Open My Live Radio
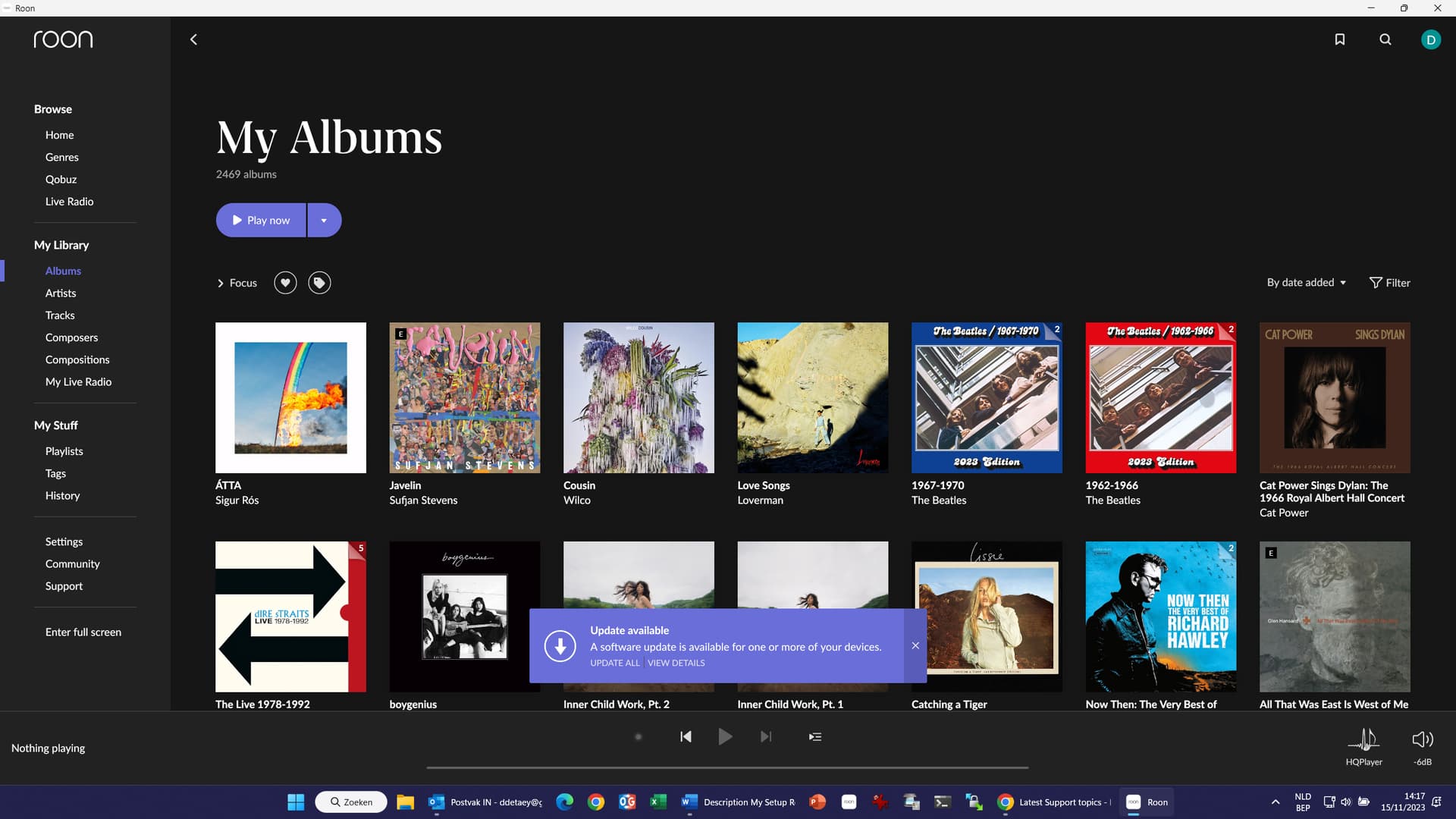This screenshot has height=819, width=1456. tap(78, 381)
